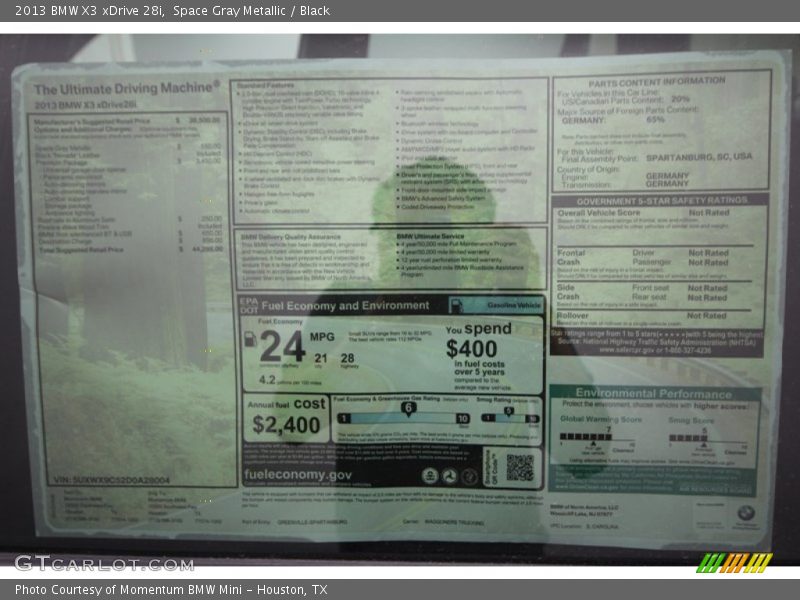The image size is (800, 600).
Task: Click the VIN line at the sticker bottom-left
Action: coord(112,480)
